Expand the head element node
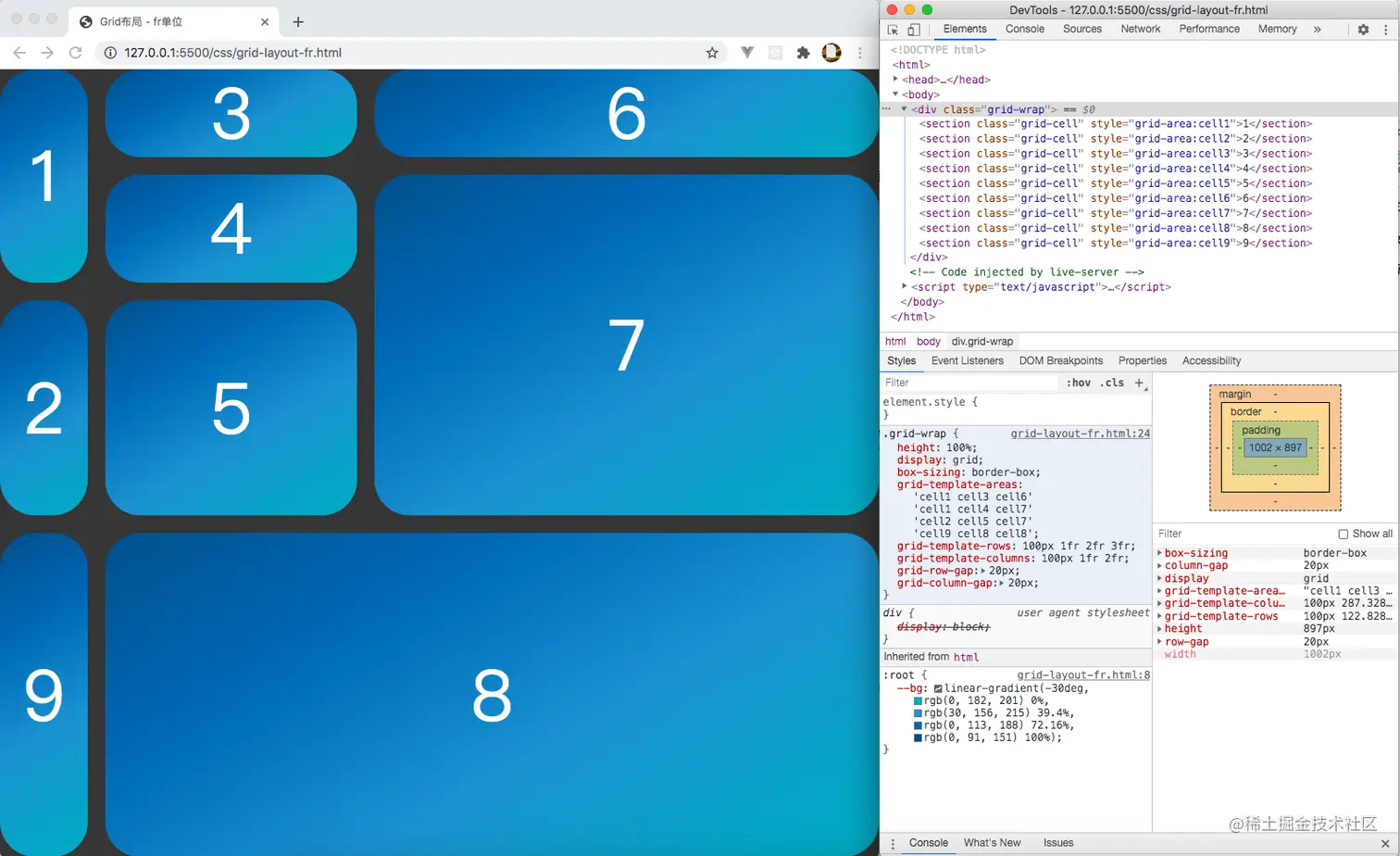This screenshot has width=1400, height=856. [x=895, y=80]
